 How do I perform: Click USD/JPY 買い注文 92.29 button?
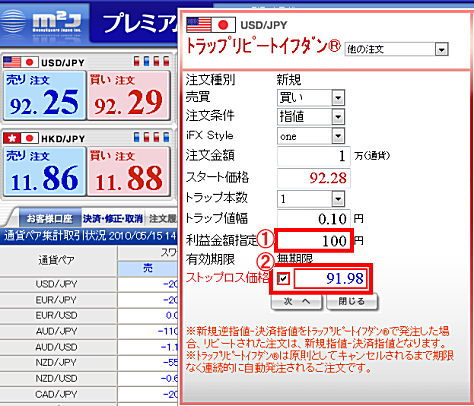(x=128, y=95)
